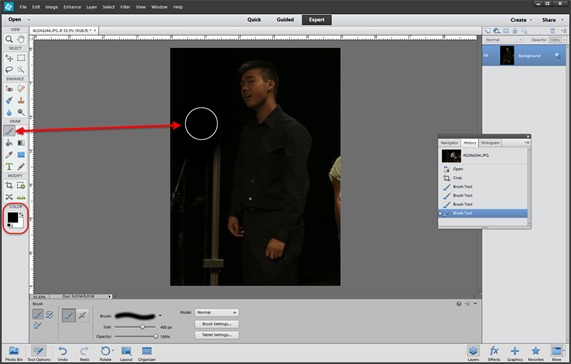
Task: Select the Content-Aware Move tool
Action: [9, 197]
